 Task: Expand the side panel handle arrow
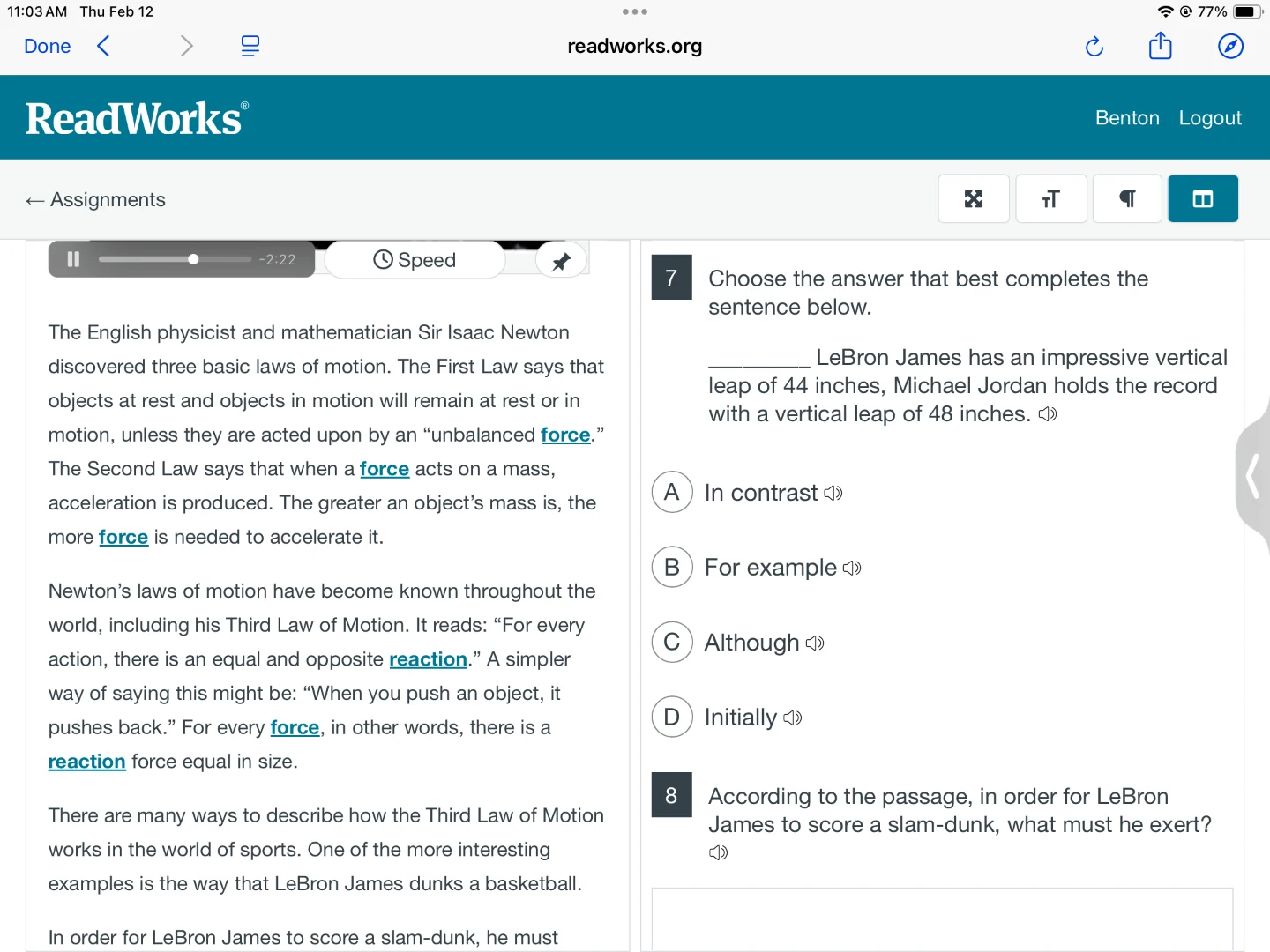[x=1252, y=477]
